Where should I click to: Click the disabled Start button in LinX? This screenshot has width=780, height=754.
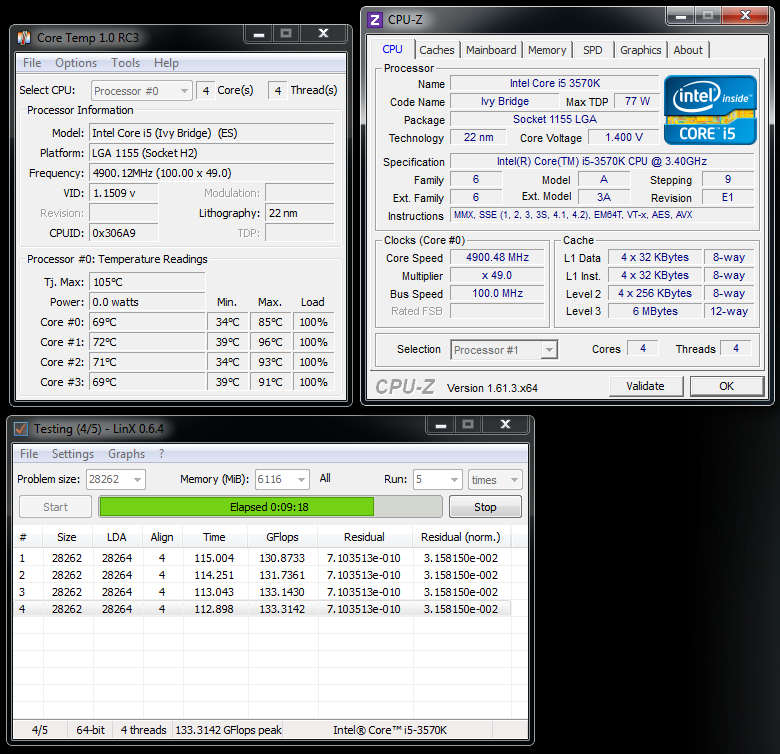click(x=55, y=507)
